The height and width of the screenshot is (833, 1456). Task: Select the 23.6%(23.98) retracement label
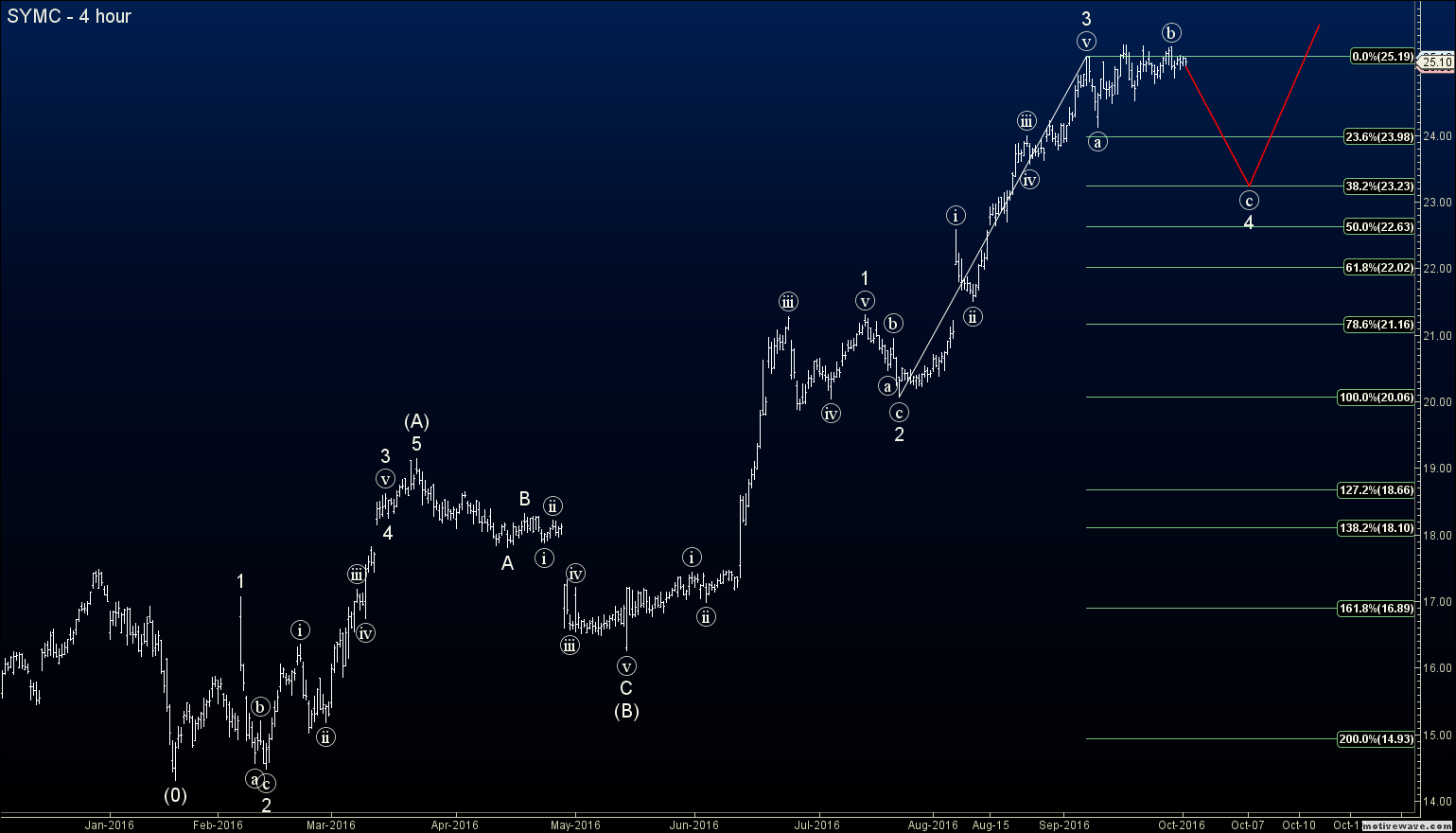point(1379,136)
